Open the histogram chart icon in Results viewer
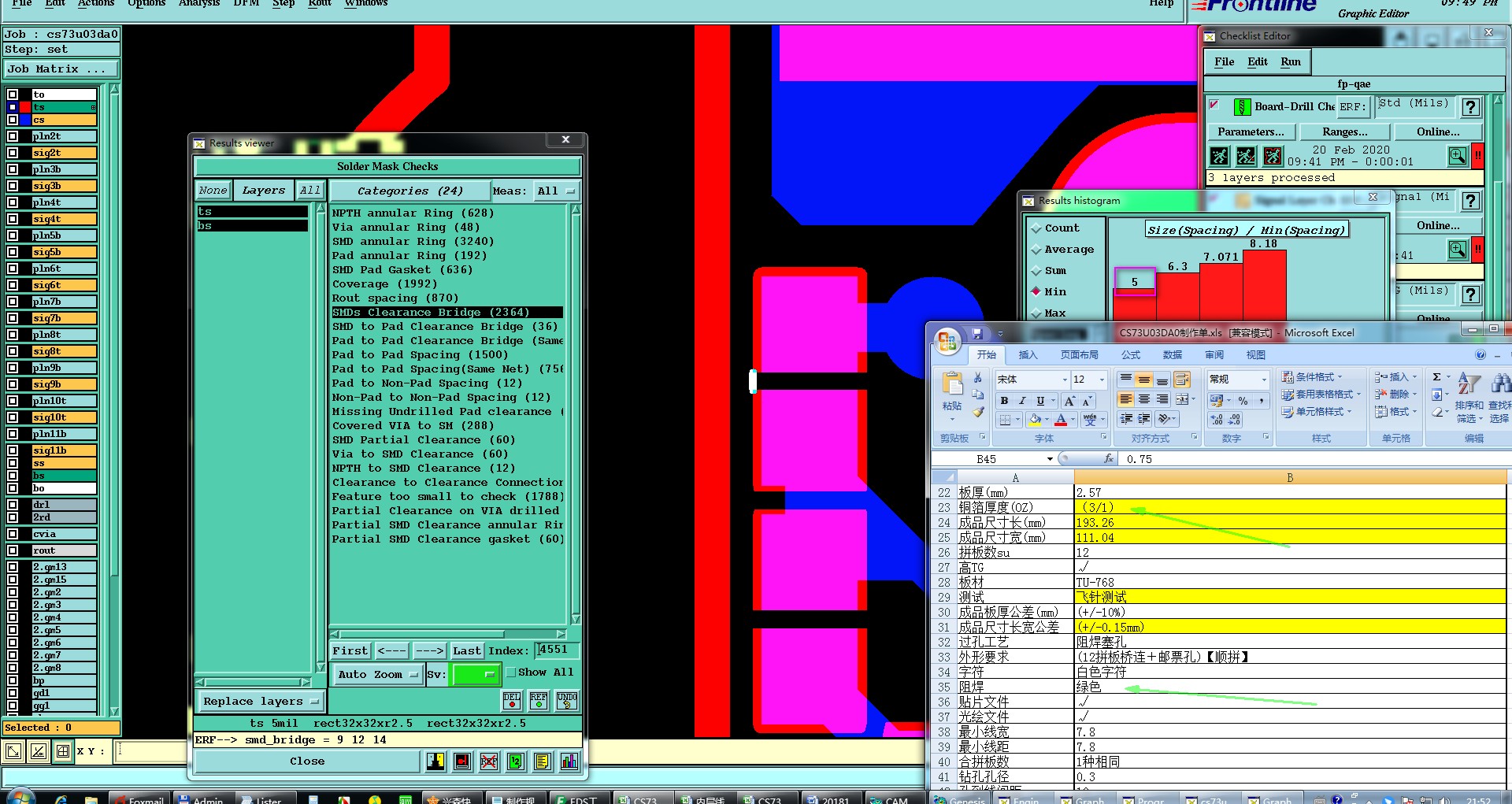This screenshot has height=804, width=1512. pyautogui.click(x=569, y=761)
